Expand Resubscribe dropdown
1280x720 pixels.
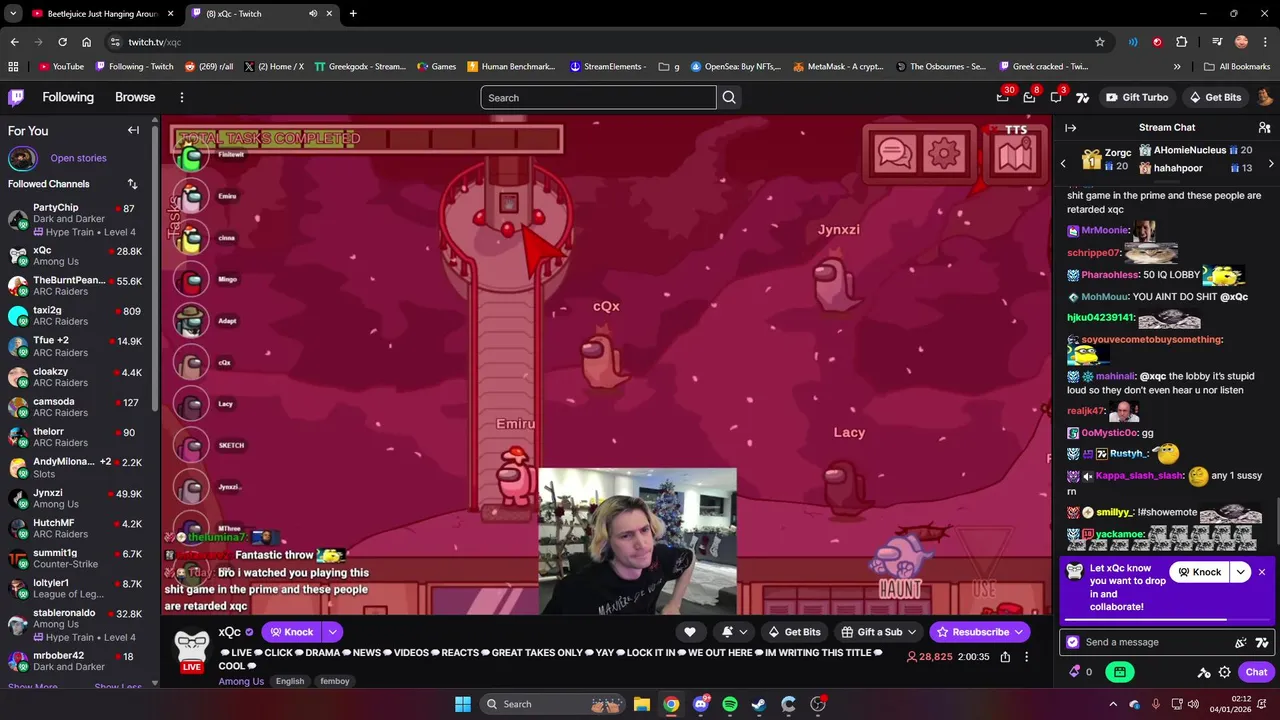(1019, 632)
